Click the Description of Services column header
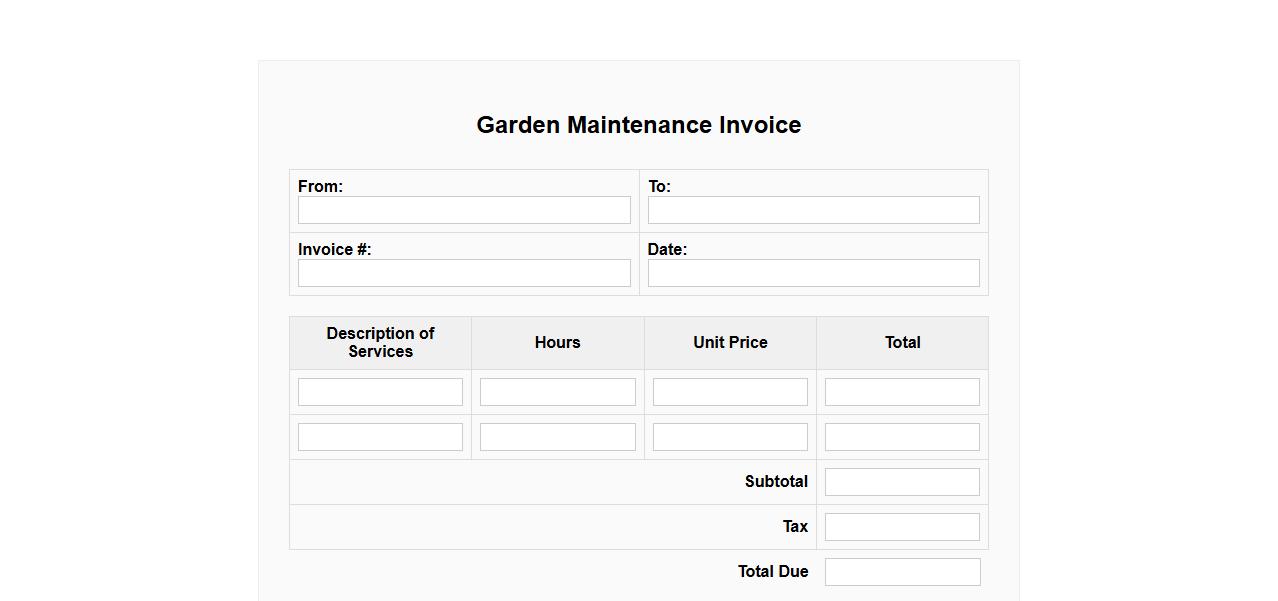 pyautogui.click(x=380, y=343)
